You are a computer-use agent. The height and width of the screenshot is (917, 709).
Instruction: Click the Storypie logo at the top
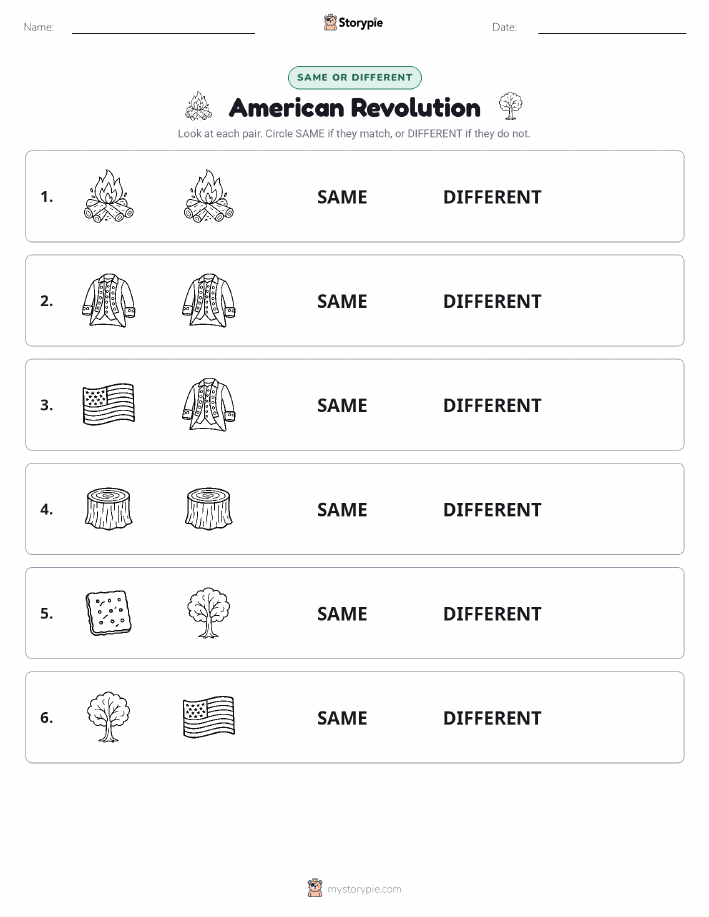coord(353,23)
